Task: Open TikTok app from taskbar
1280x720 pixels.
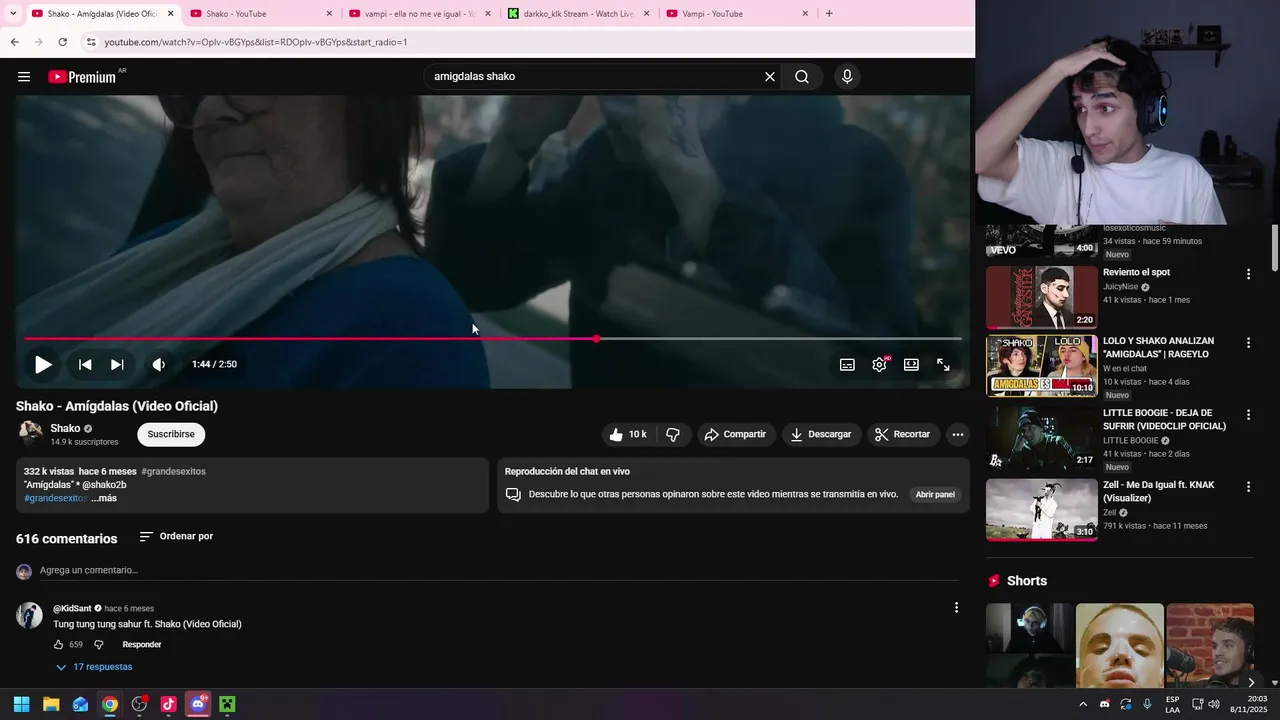Action: [168, 704]
